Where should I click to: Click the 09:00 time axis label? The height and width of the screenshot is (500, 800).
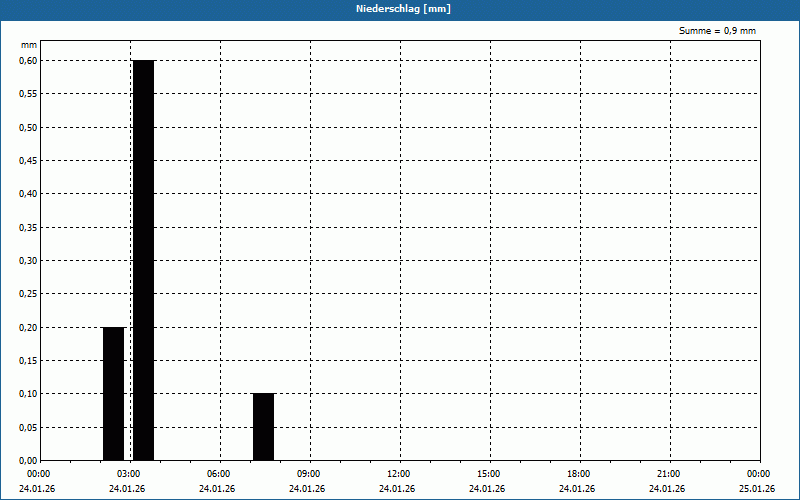308,473
